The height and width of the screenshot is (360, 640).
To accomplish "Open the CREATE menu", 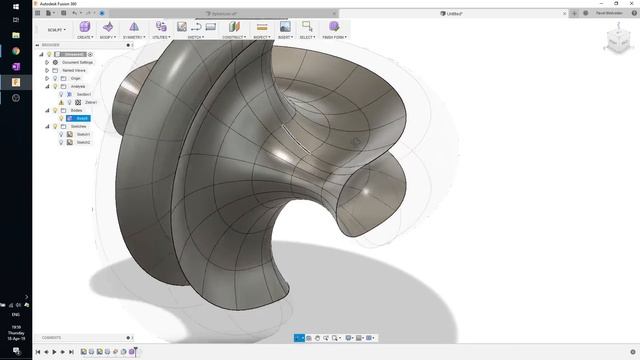I will click(x=85, y=37).
